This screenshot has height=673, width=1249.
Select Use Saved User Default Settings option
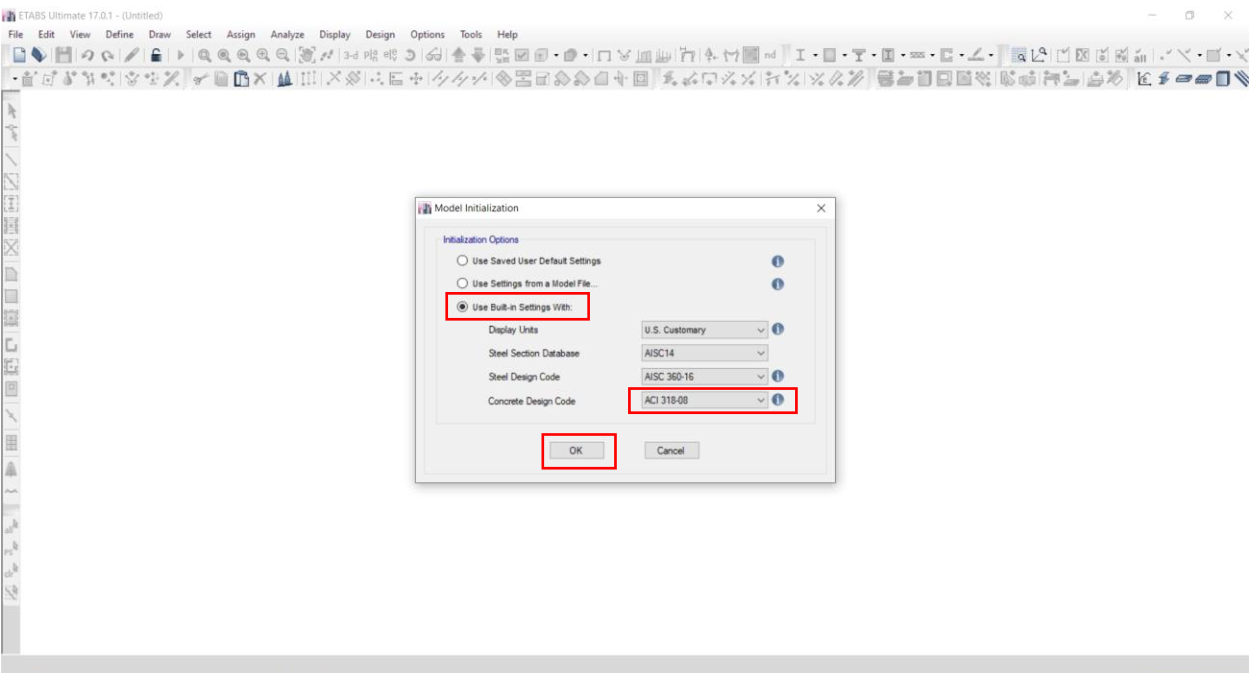pyautogui.click(x=462, y=261)
